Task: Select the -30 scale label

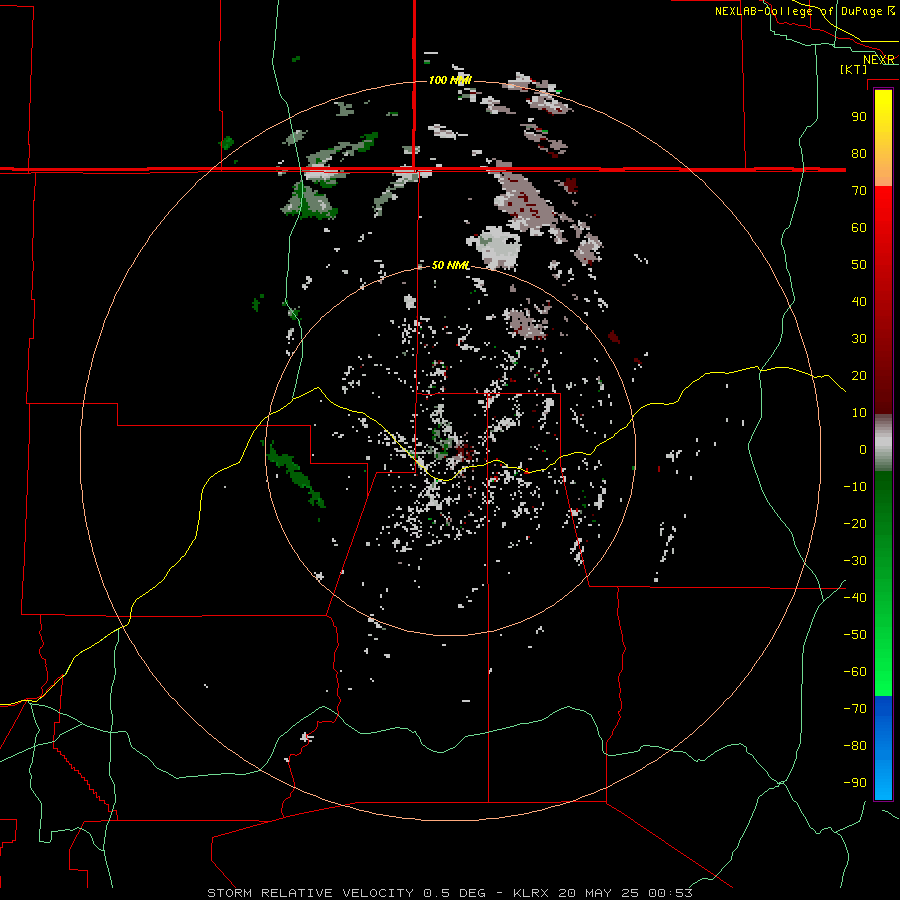Action: click(855, 561)
